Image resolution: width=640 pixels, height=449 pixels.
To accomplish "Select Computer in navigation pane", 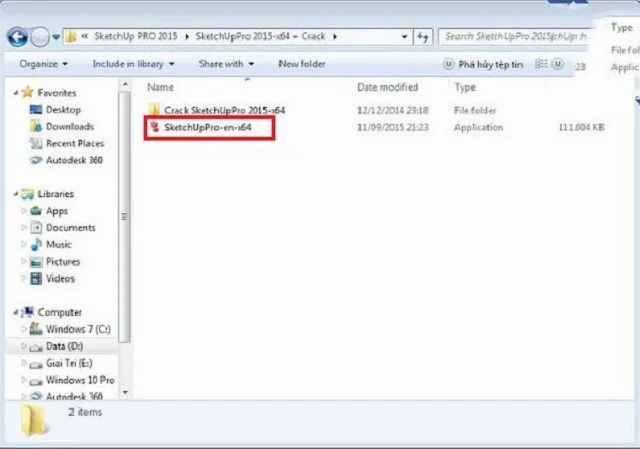I will (60, 312).
